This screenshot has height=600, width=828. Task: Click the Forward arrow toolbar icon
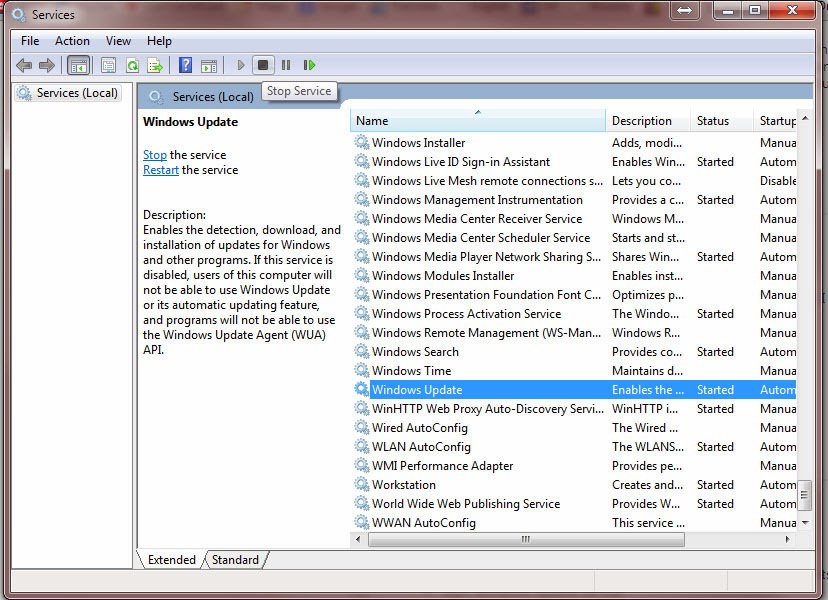click(x=47, y=65)
